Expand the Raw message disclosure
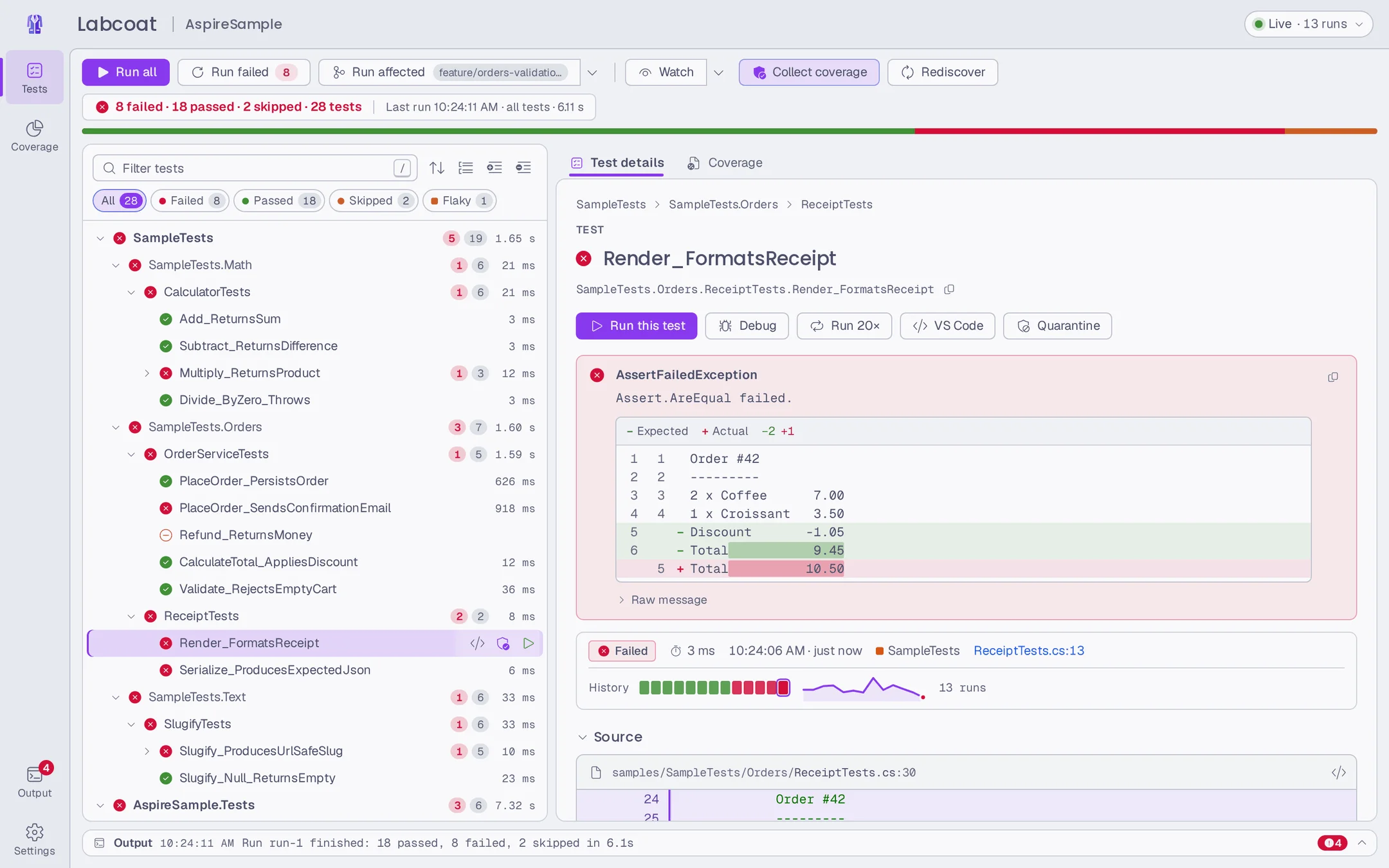This screenshot has width=1389, height=868. click(x=662, y=600)
